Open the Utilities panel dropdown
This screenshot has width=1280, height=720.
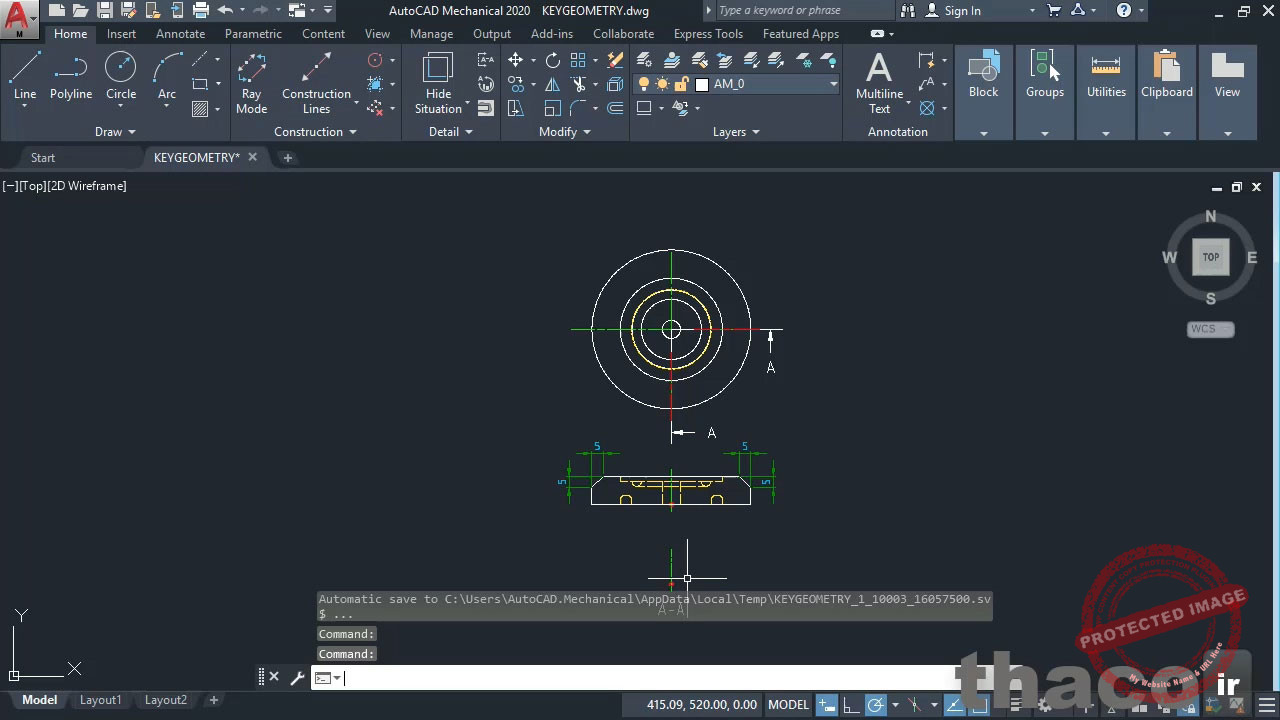click(x=1106, y=133)
